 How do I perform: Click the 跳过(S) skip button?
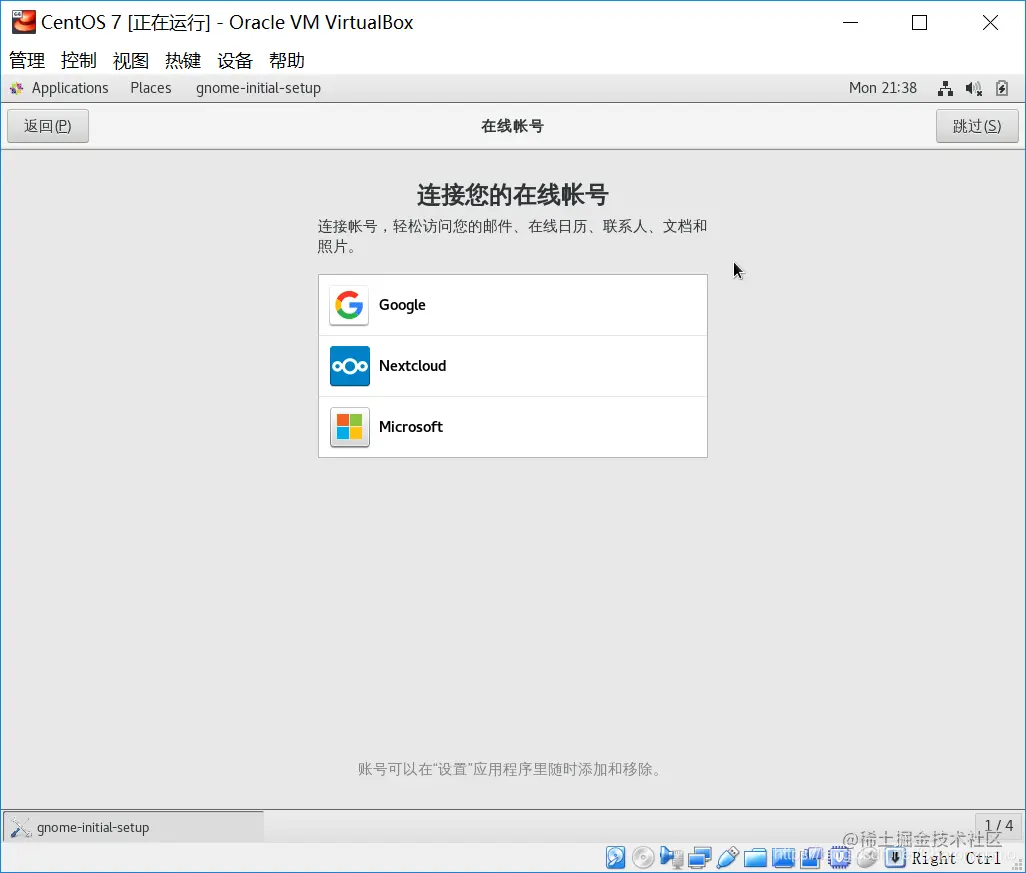[977, 126]
